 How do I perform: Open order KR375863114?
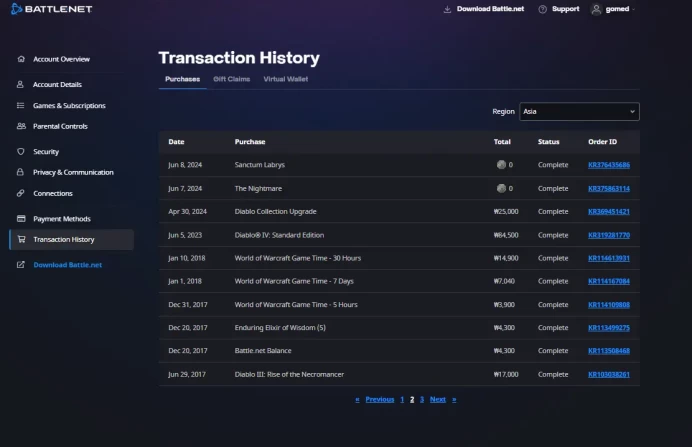click(609, 188)
